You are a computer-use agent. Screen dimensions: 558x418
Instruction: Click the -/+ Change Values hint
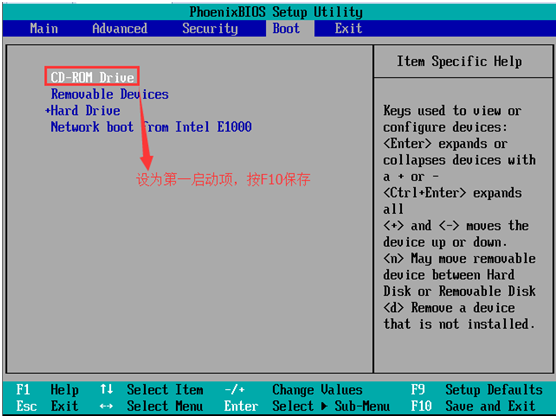point(293,390)
